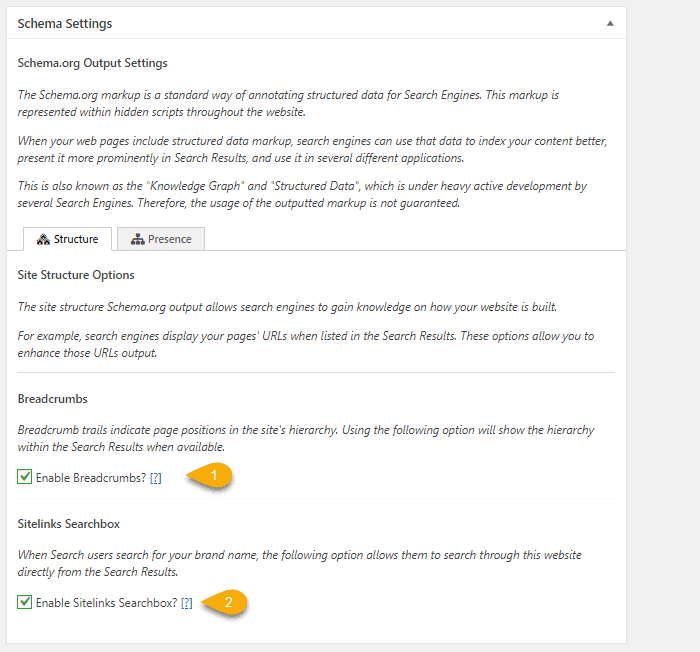
Task: Open the Presence tab label
Action: tap(171, 239)
